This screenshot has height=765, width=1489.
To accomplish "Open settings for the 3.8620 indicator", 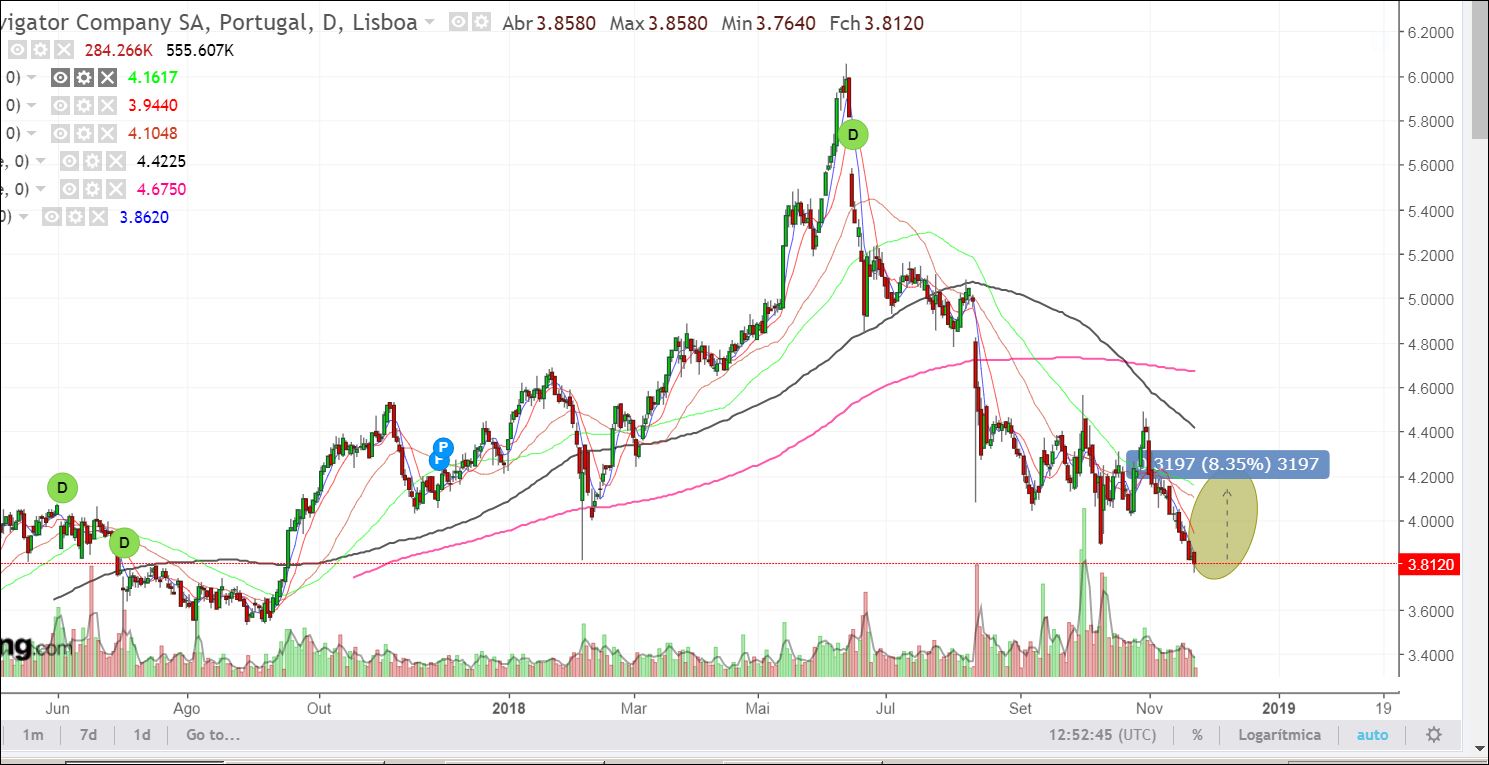I will point(75,217).
